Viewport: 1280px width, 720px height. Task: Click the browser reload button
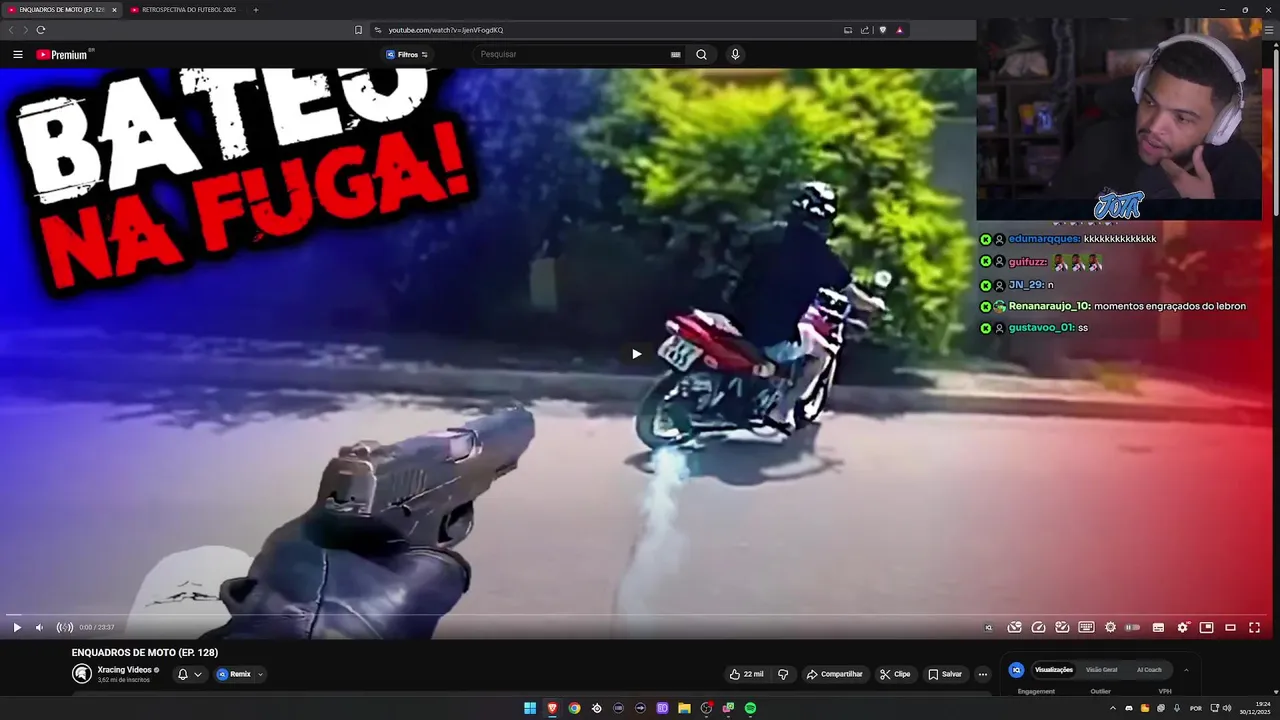click(x=41, y=30)
